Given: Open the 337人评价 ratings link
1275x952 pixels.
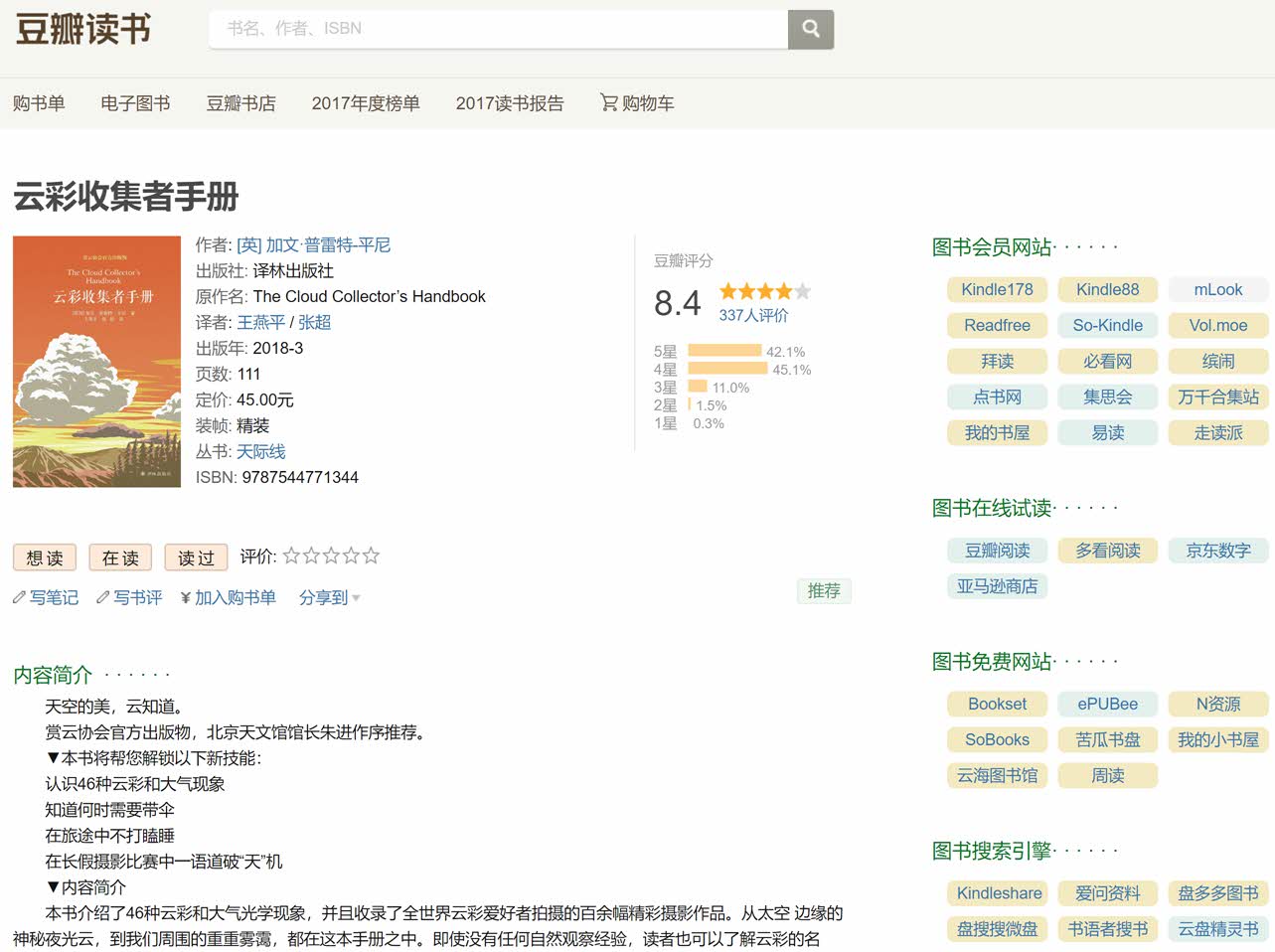Looking at the screenshot, I should coord(753,315).
